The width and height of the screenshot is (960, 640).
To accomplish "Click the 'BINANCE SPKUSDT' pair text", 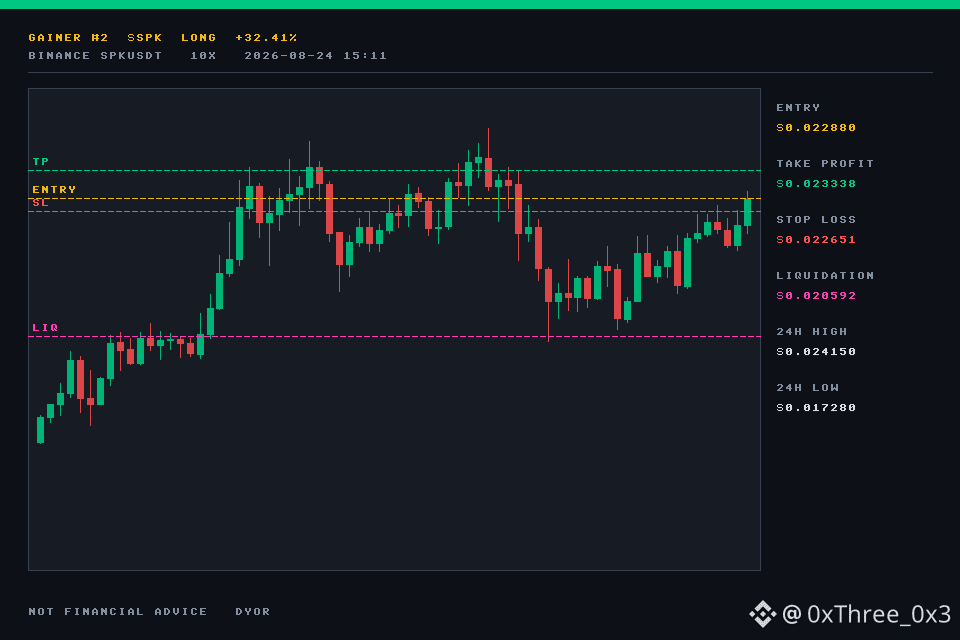I will pos(95,56).
